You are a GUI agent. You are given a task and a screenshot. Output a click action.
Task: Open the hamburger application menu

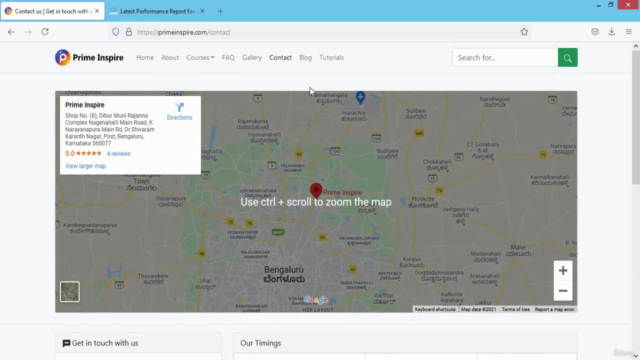[629, 32]
